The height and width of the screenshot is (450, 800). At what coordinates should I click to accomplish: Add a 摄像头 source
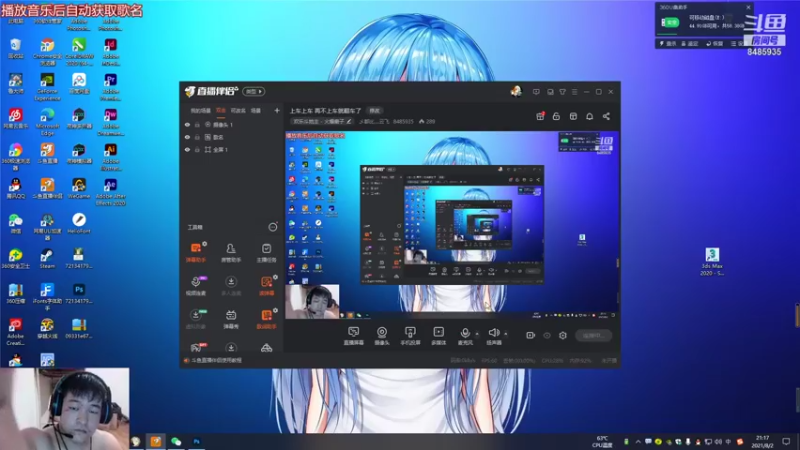click(x=382, y=336)
